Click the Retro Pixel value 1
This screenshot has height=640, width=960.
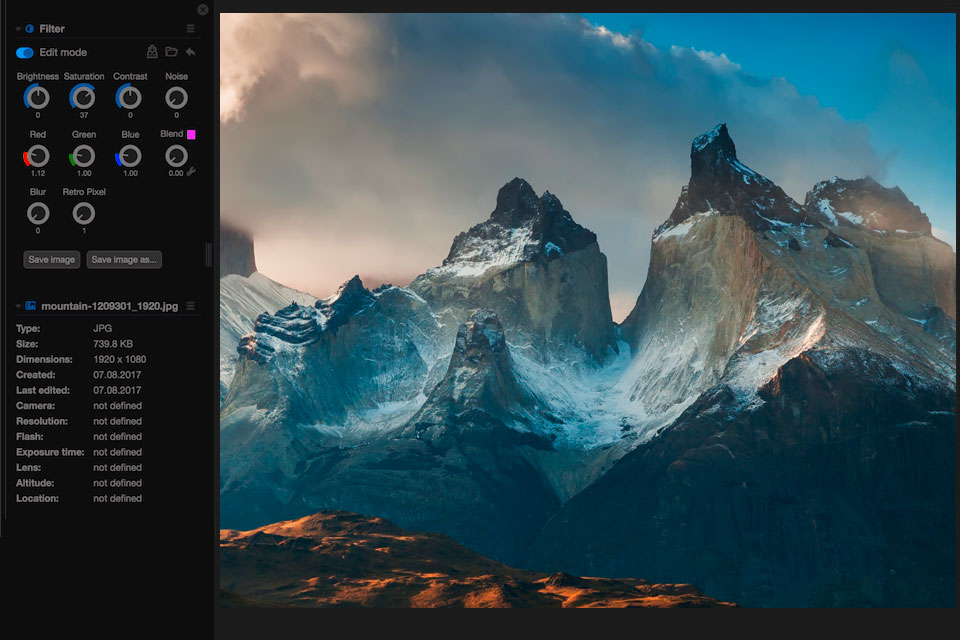click(x=84, y=231)
